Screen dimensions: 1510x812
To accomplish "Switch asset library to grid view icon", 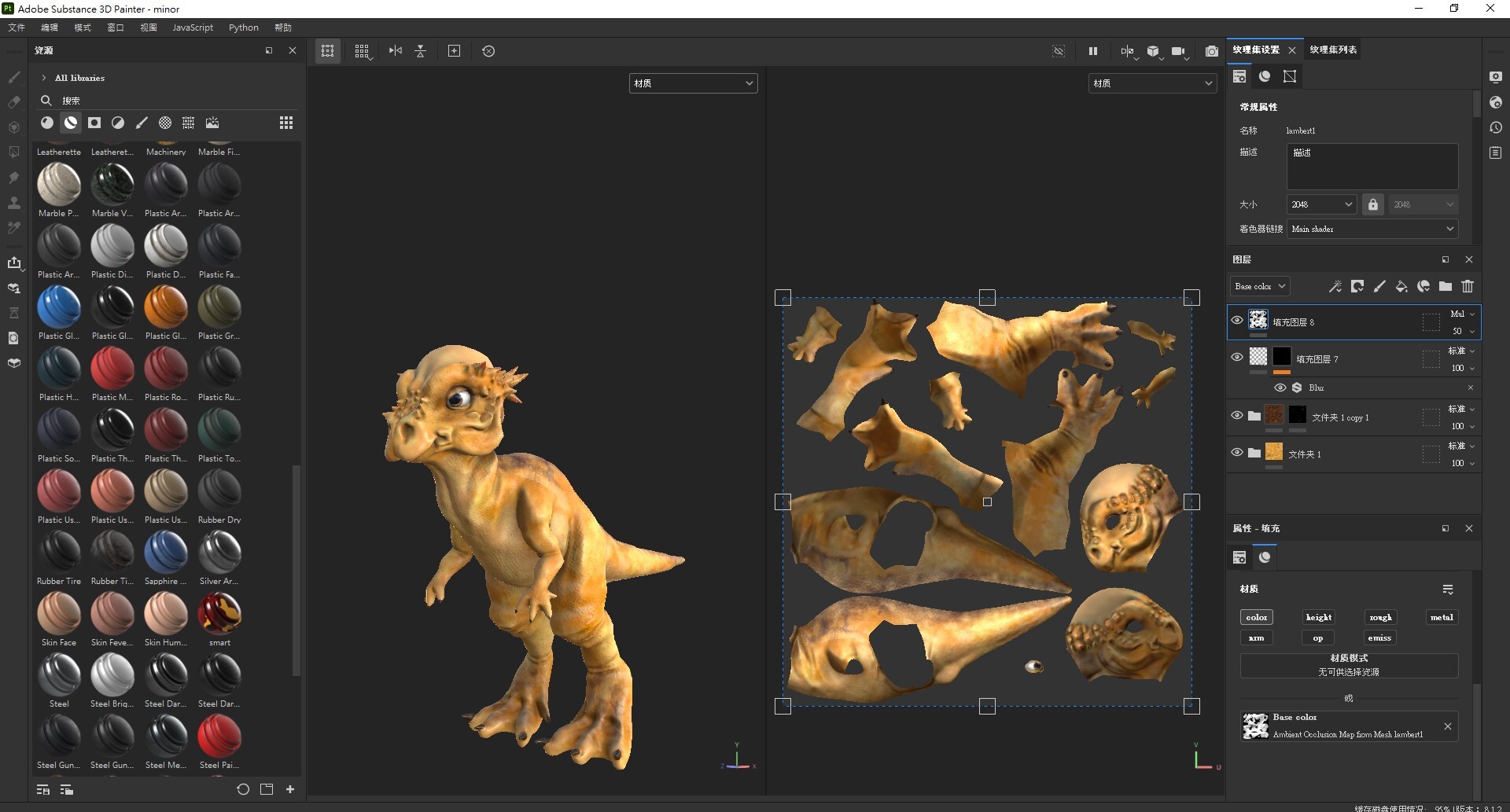I will coord(286,123).
